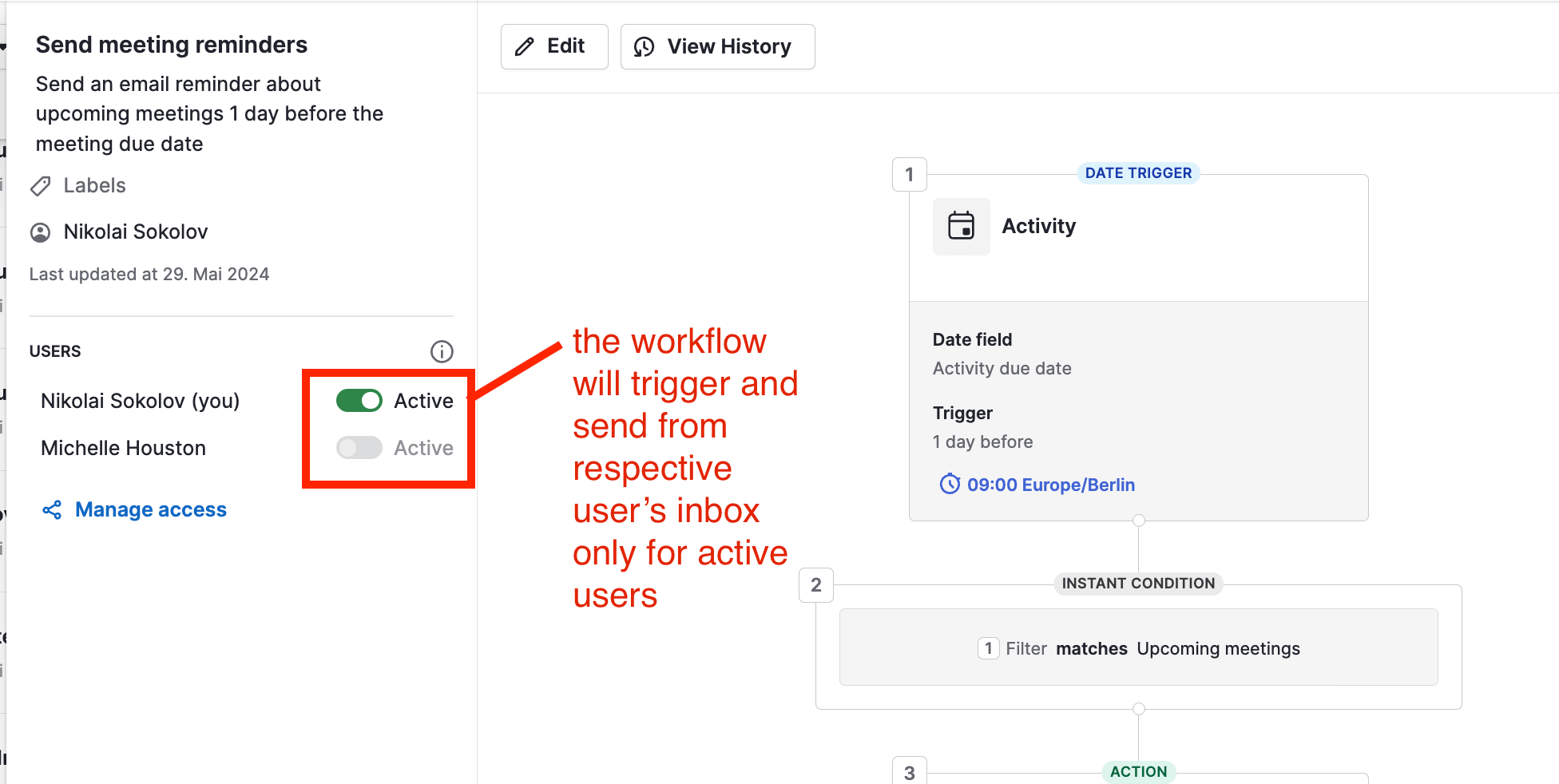This screenshot has width=1559, height=784.
Task: Click the owner avatar icon beside Nikolai Sokolov
Action: (x=40, y=232)
